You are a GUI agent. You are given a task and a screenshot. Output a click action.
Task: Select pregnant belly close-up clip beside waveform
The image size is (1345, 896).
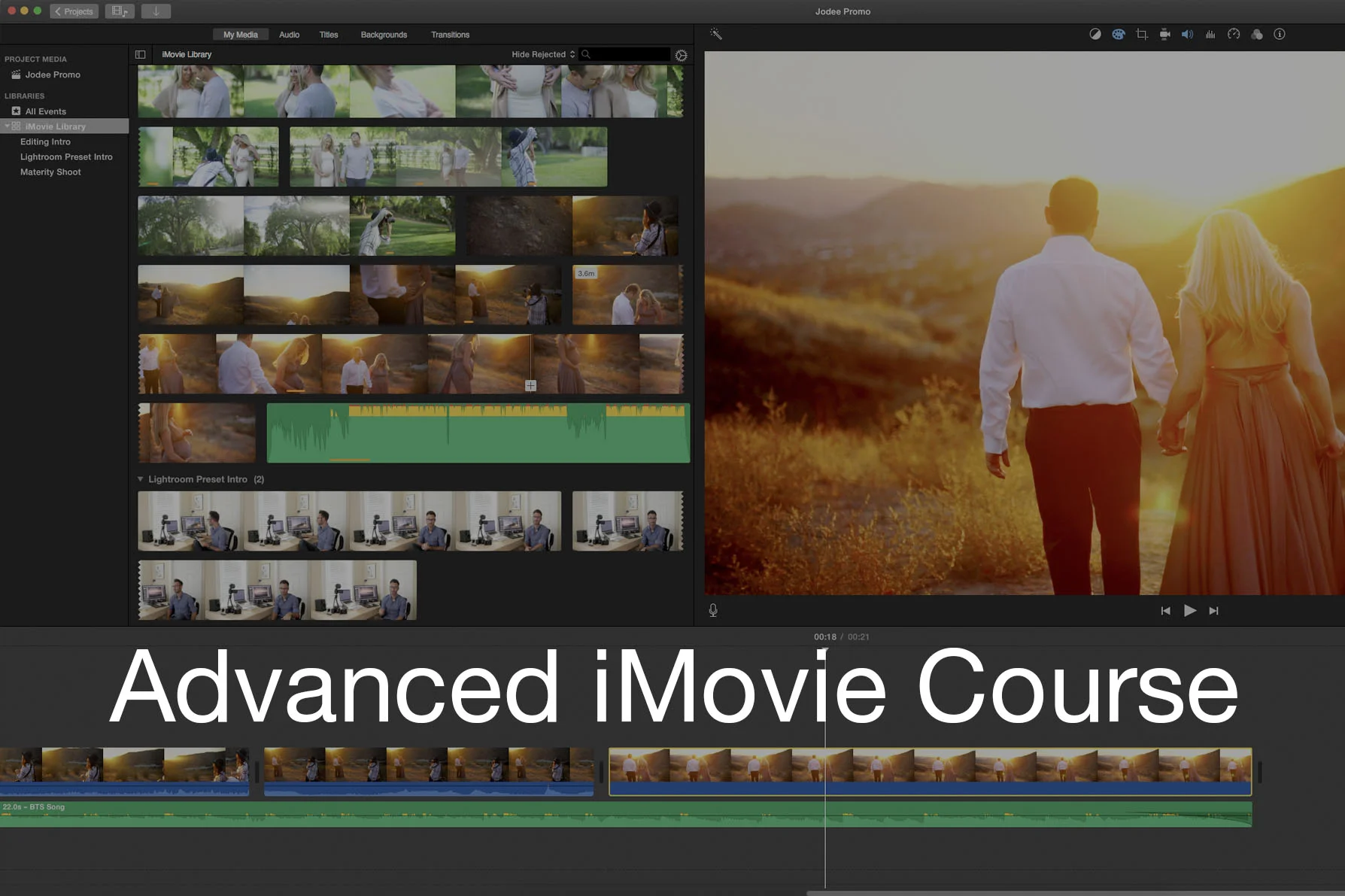197,433
